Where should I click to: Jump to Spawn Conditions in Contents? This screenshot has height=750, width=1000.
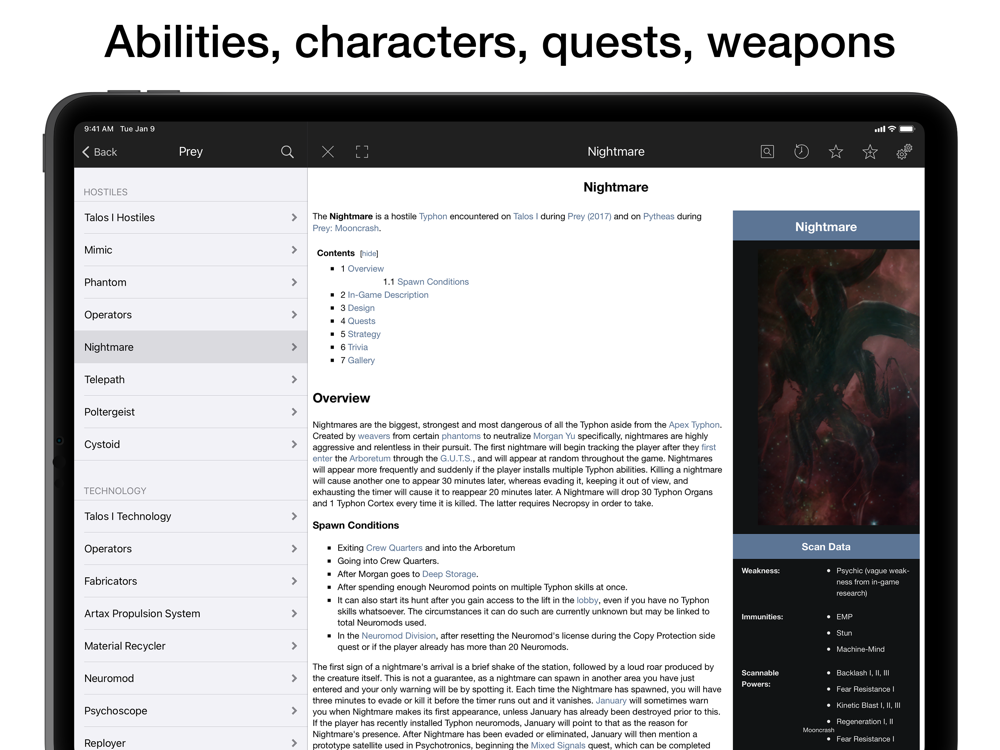[432, 282]
